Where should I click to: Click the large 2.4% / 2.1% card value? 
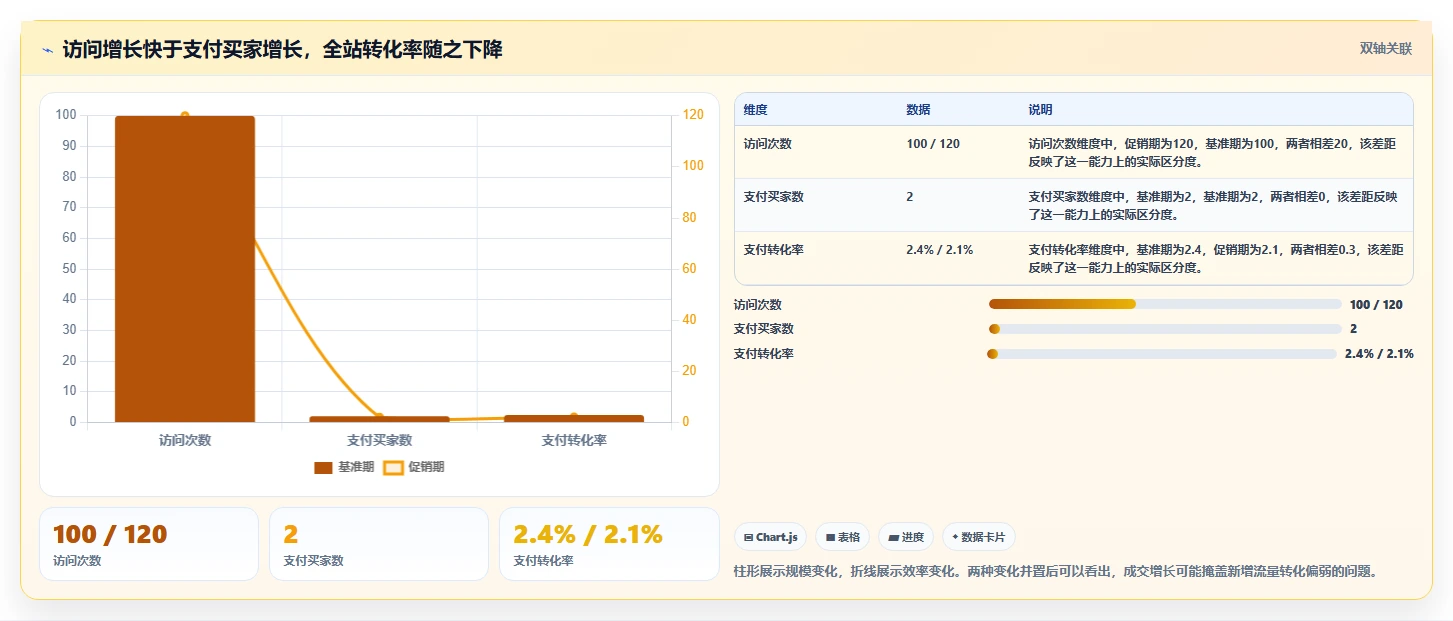588,535
